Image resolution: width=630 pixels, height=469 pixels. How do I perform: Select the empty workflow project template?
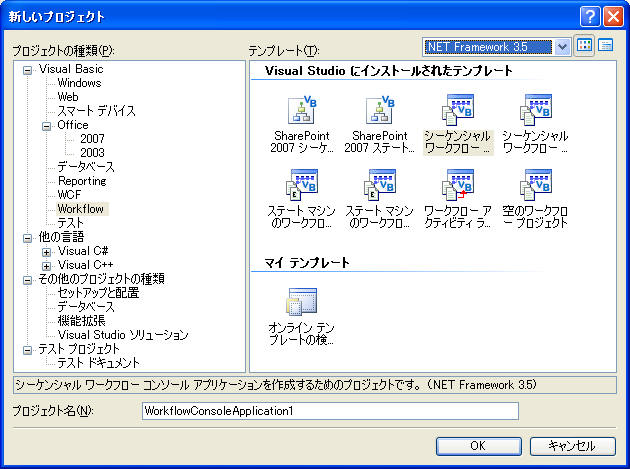point(536,199)
